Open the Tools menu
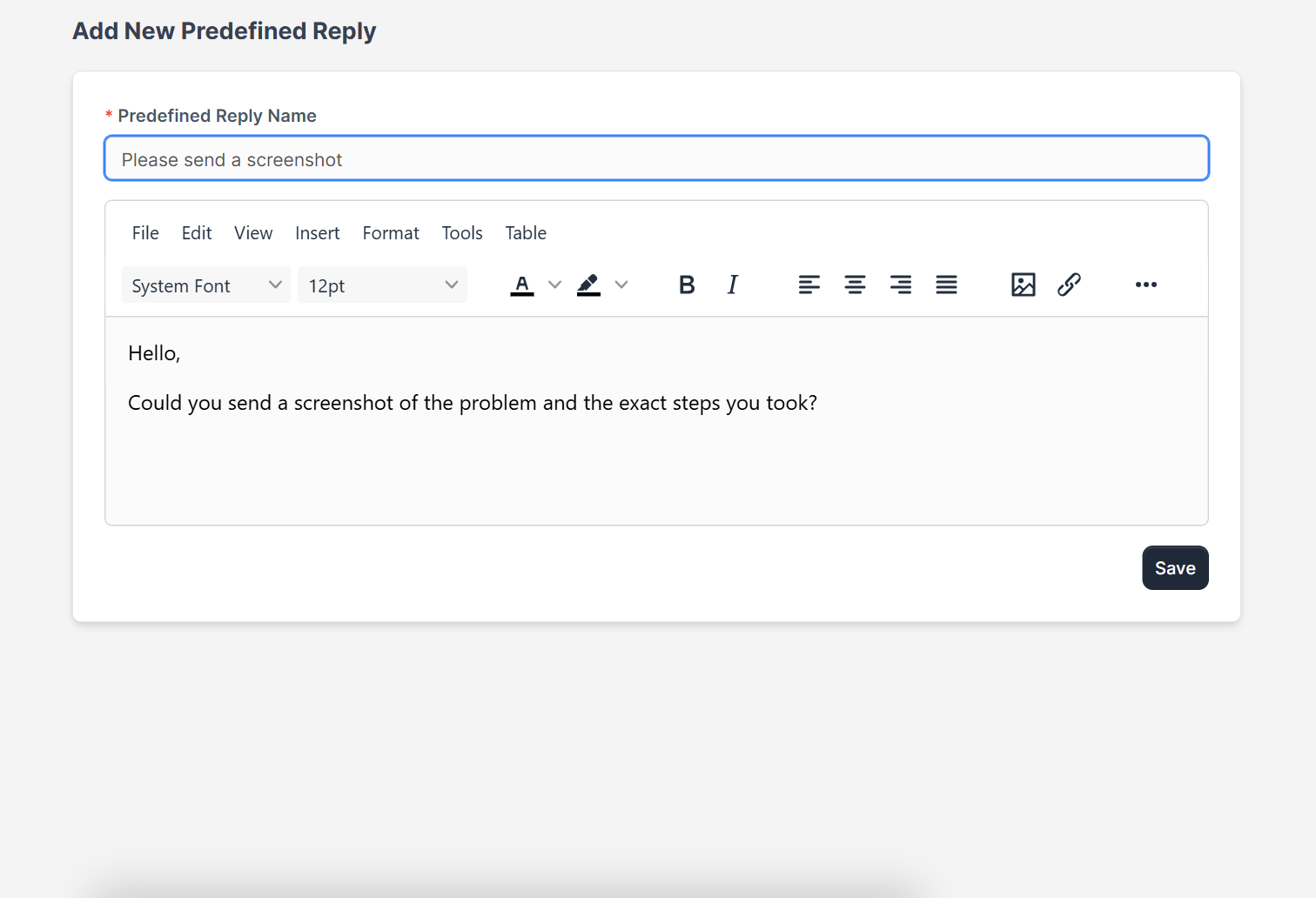Viewport: 1316px width, 898px height. click(x=462, y=233)
